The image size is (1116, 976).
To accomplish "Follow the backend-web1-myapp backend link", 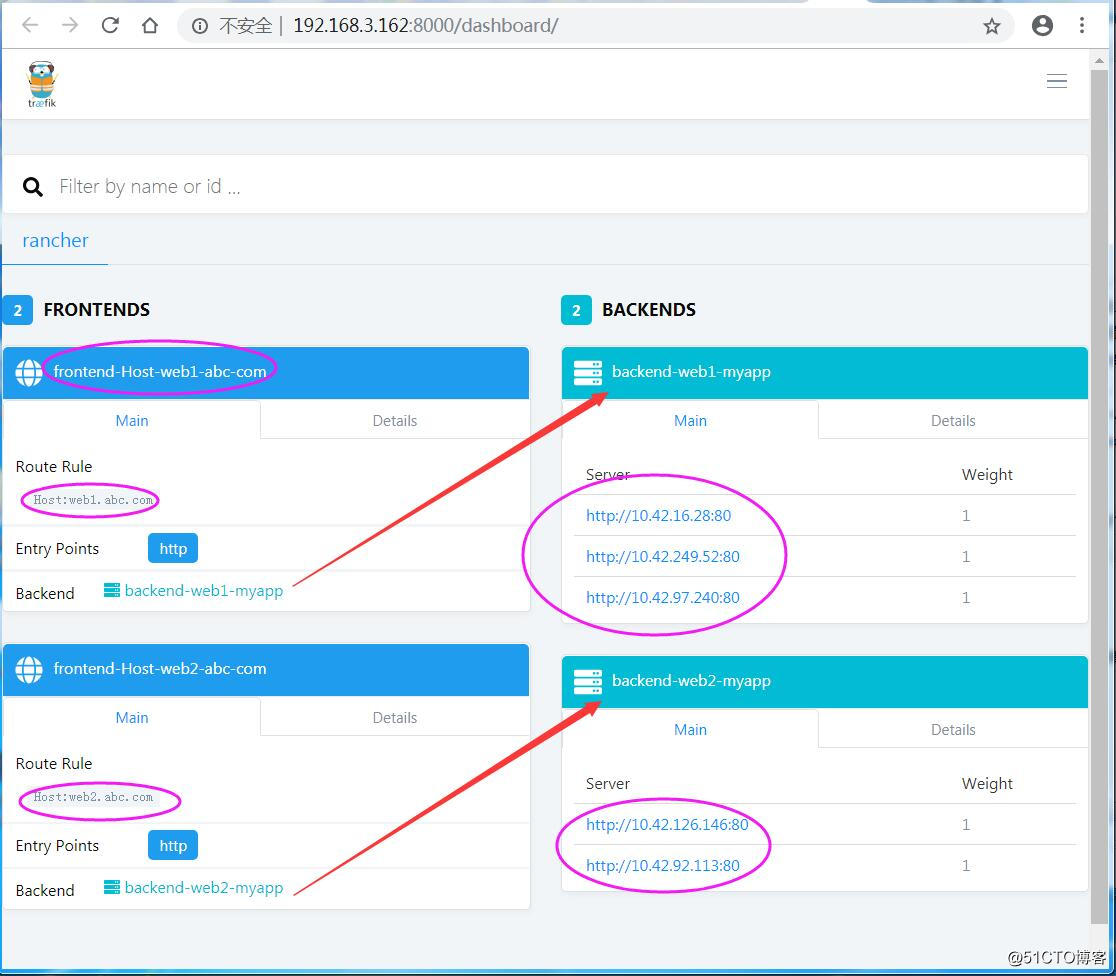I will (x=204, y=591).
